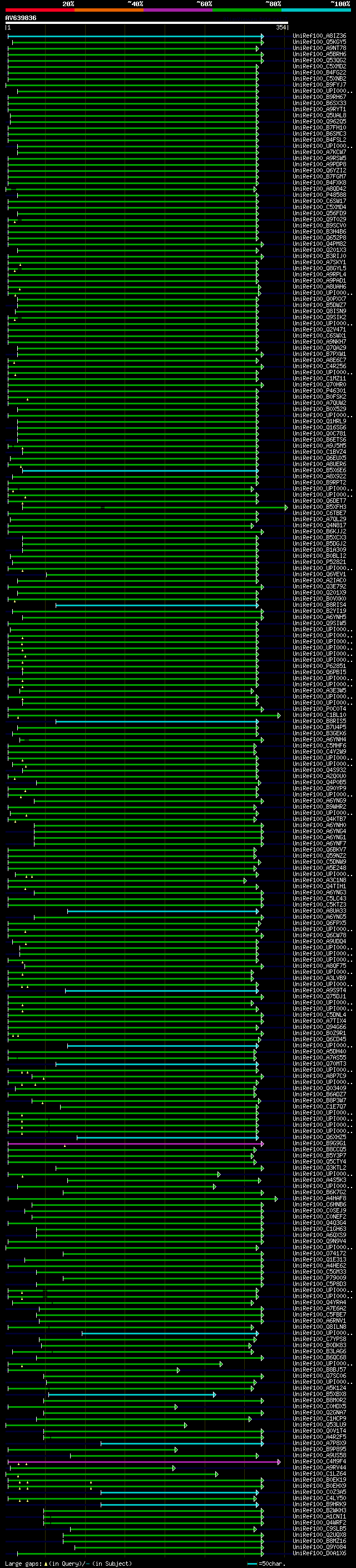Select hit UniRef100_Q56FD9
The image size is (356, 1568).
coord(319,213)
